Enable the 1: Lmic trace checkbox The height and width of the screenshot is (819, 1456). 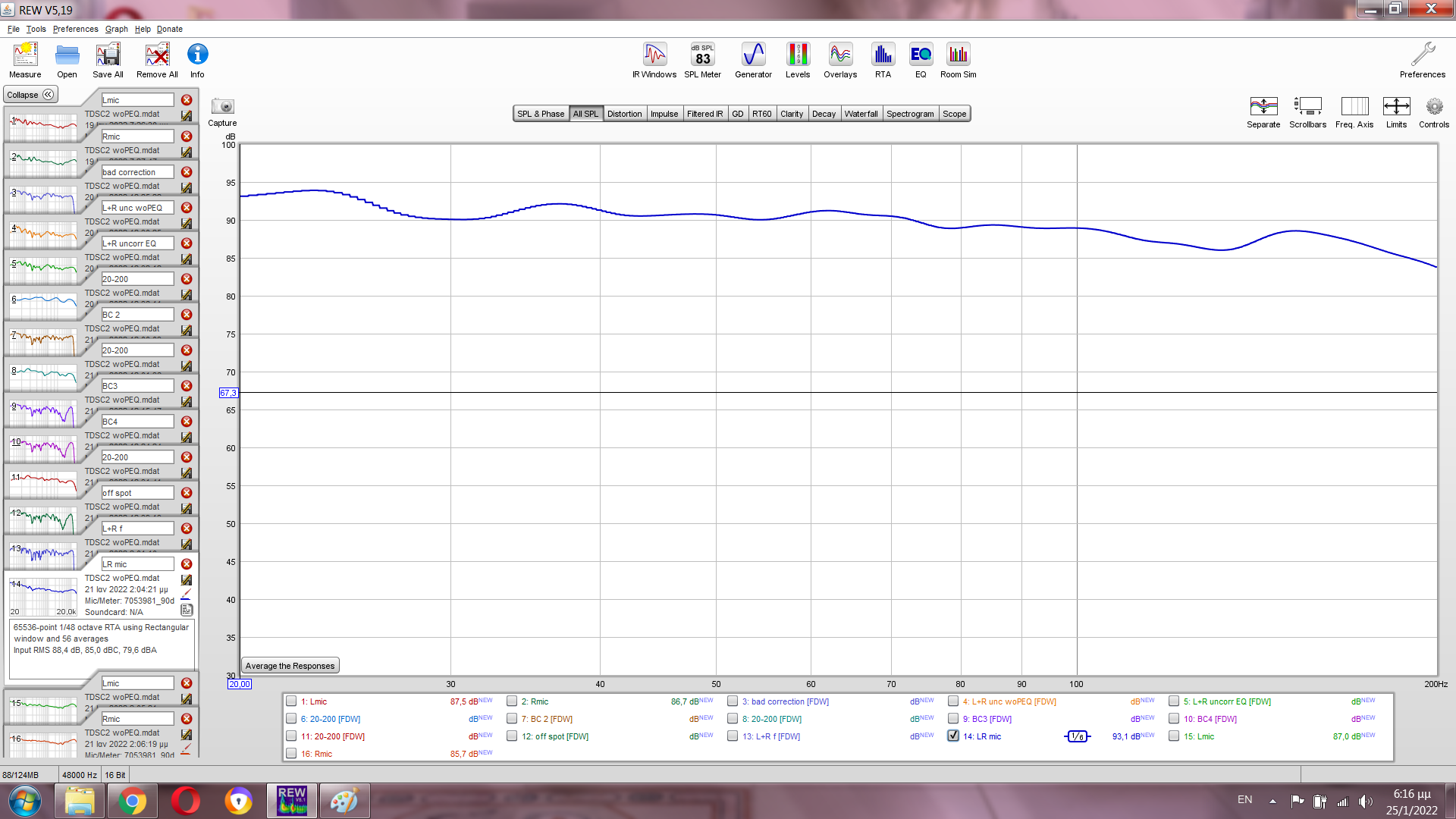click(x=291, y=701)
